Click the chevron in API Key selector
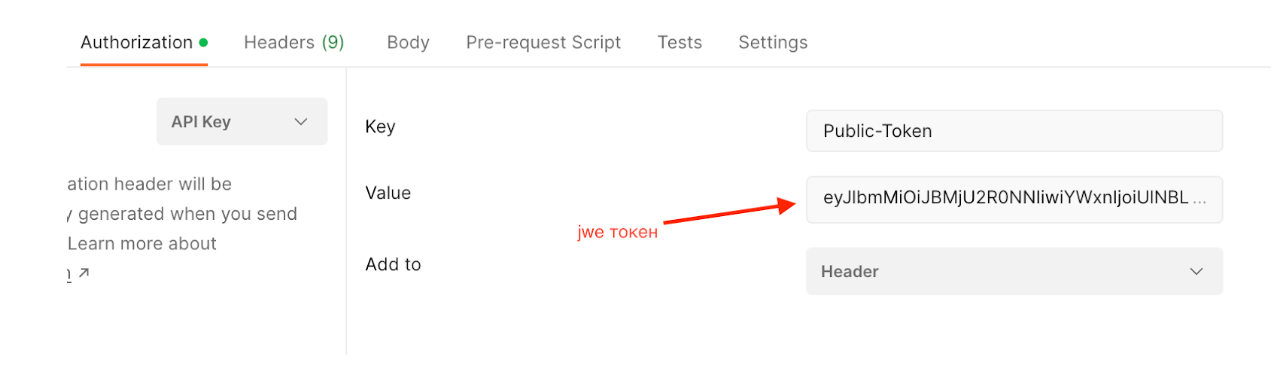This screenshot has width=1284, height=380. [x=301, y=122]
